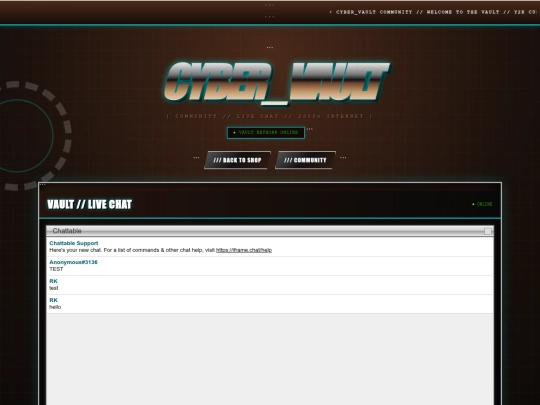540x405 pixels.
Task: Select the Chattable Support username
Action: (x=74, y=243)
